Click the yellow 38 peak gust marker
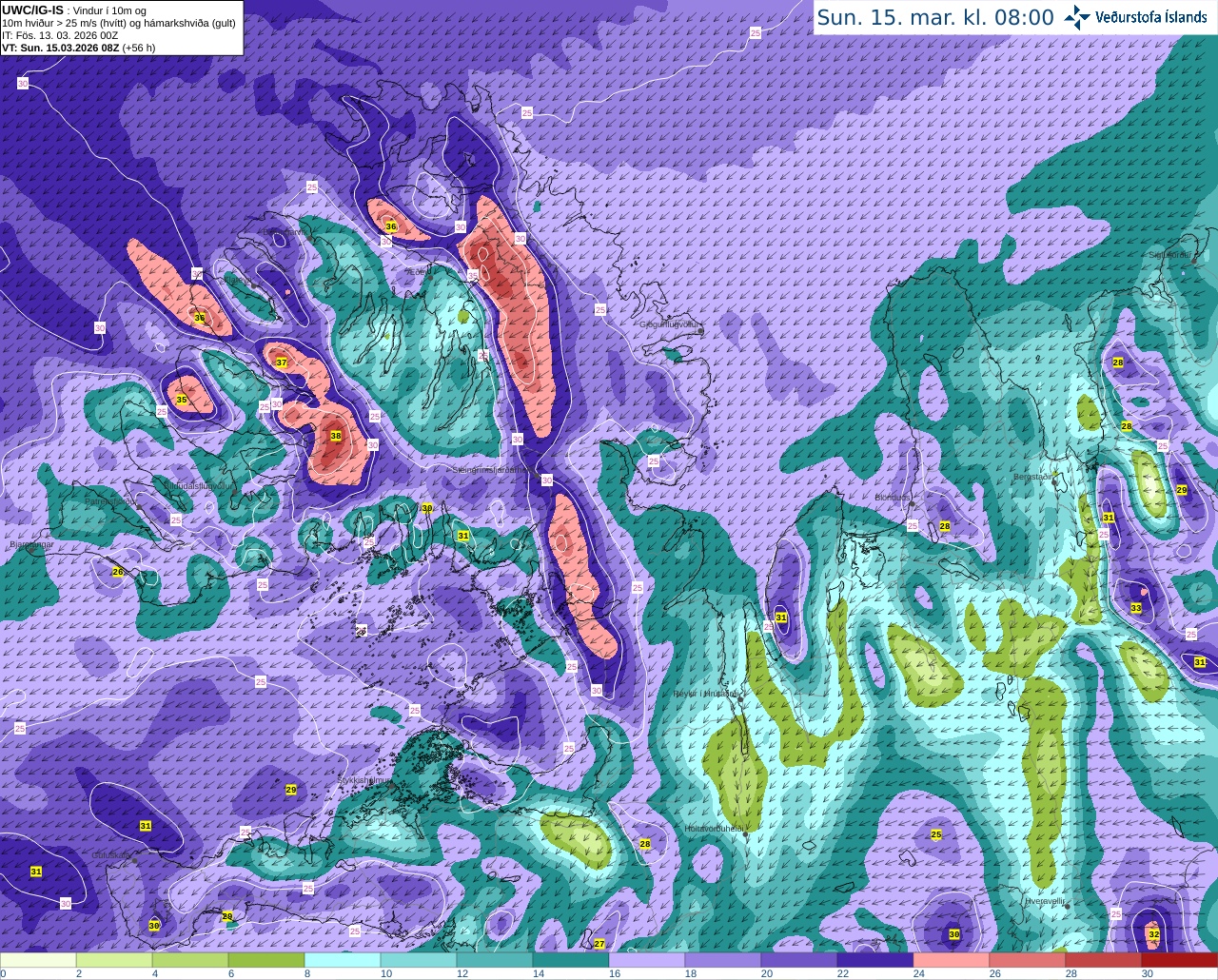 [336, 437]
